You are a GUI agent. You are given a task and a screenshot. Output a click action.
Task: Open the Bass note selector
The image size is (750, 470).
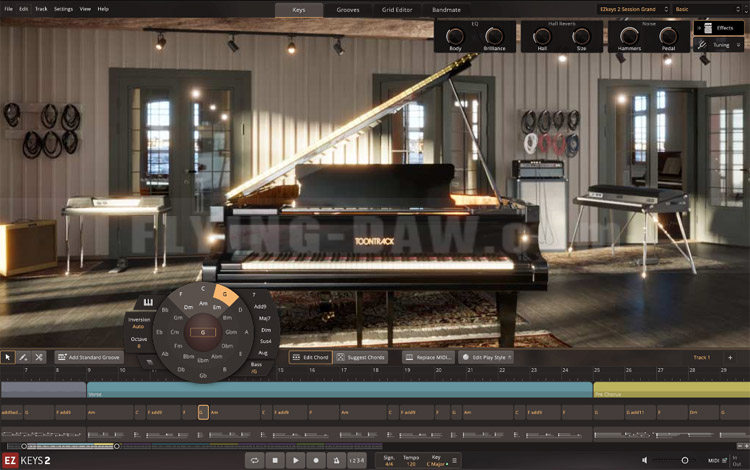click(x=256, y=367)
